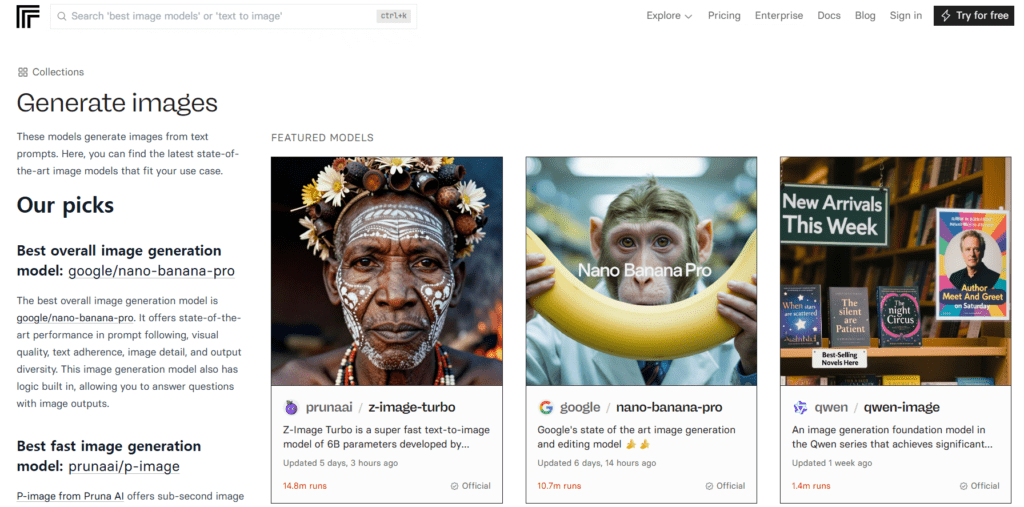The height and width of the screenshot is (507, 1024).
Task: Open the z-image-turbo tribal portrait thumbnail
Action: click(x=384, y=271)
